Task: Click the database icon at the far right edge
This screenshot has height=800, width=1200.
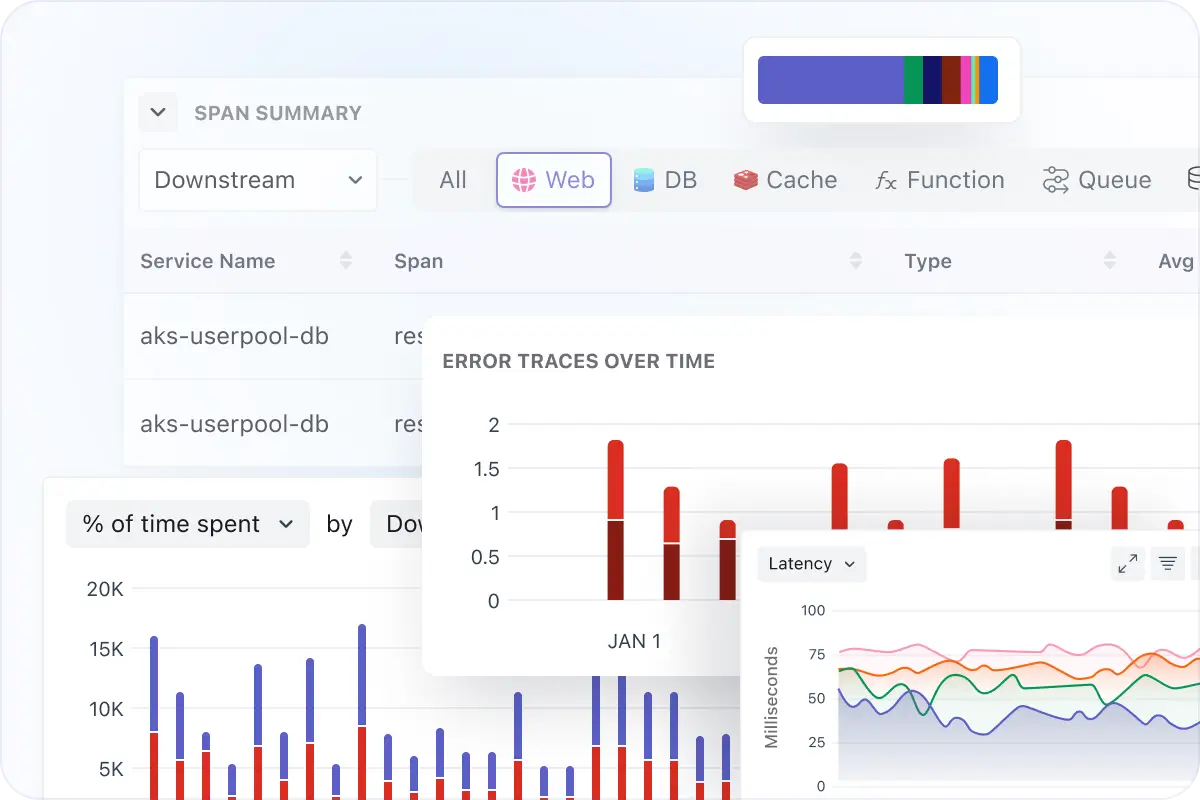Action: tap(1192, 180)
